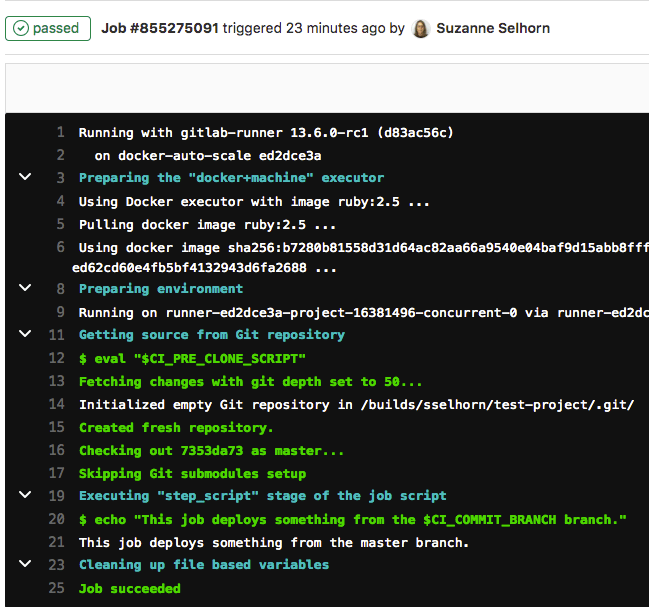Click line number 6 in job log

[x=60, y=247]
